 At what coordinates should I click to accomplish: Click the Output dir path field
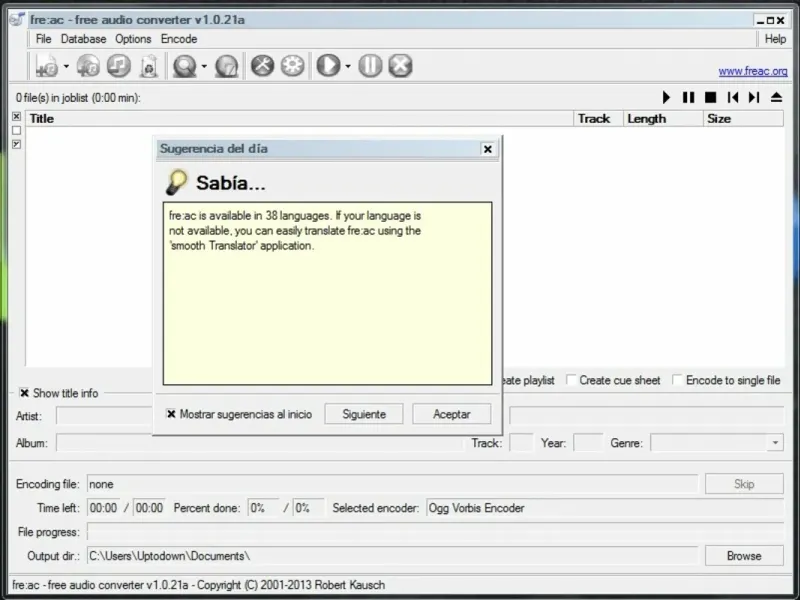392,556
